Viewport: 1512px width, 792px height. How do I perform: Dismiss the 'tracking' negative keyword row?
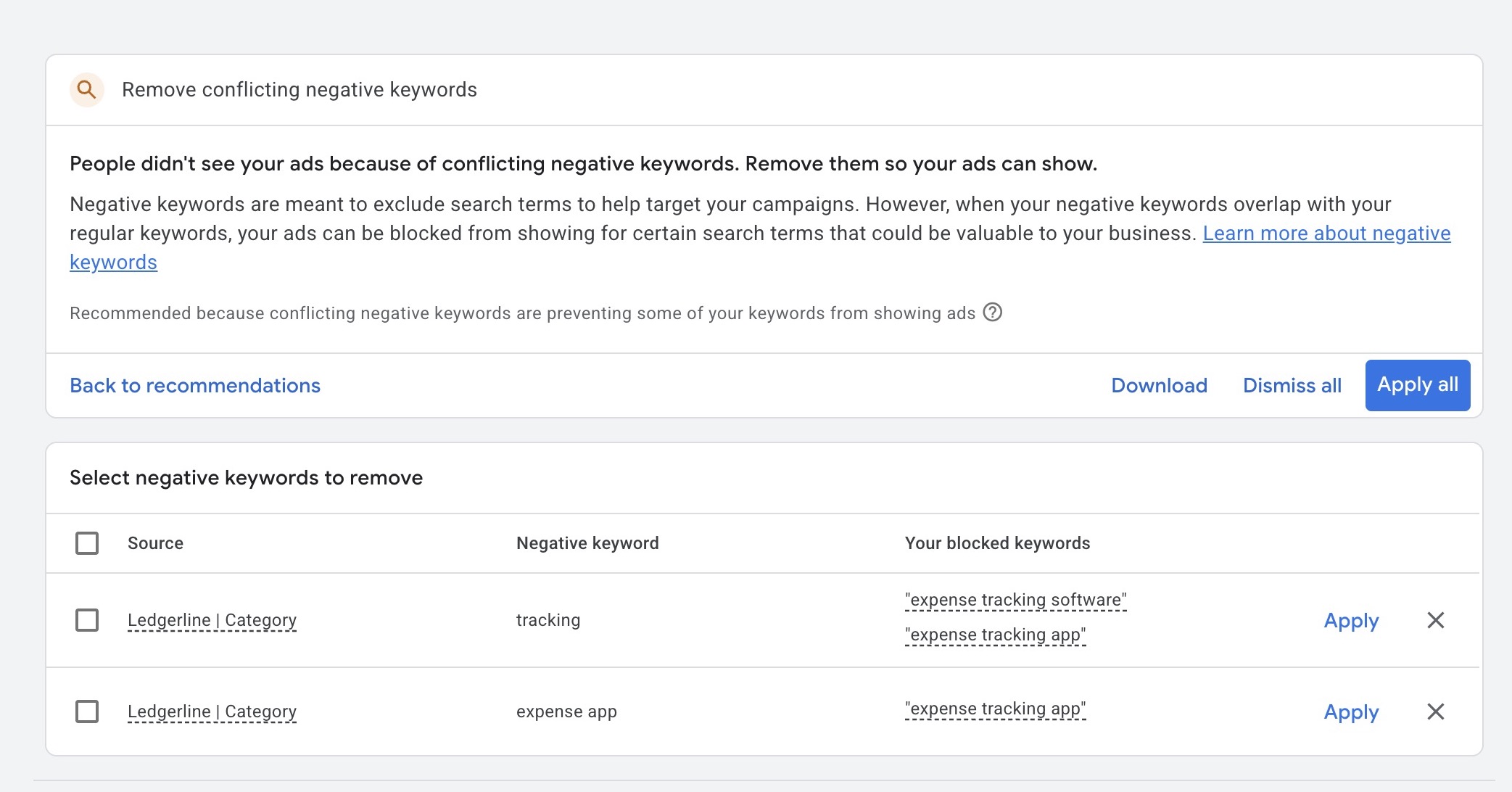[1436, 620]
